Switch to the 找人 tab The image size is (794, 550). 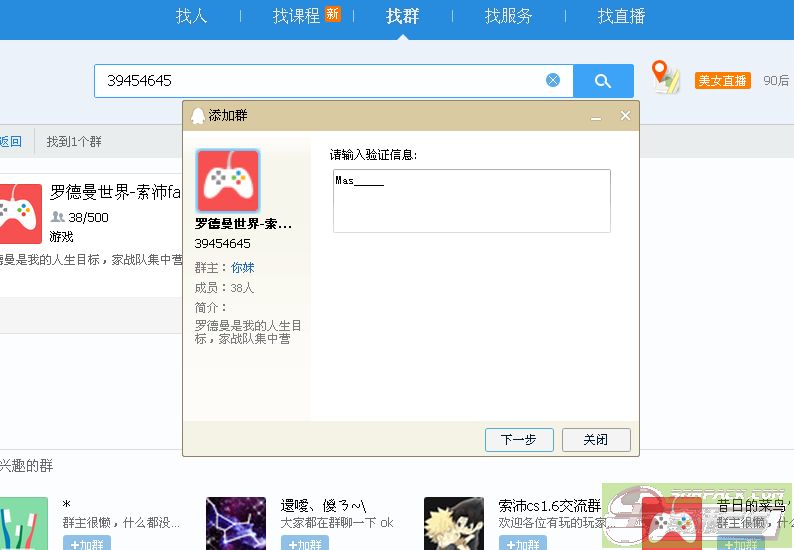(191, 16)
